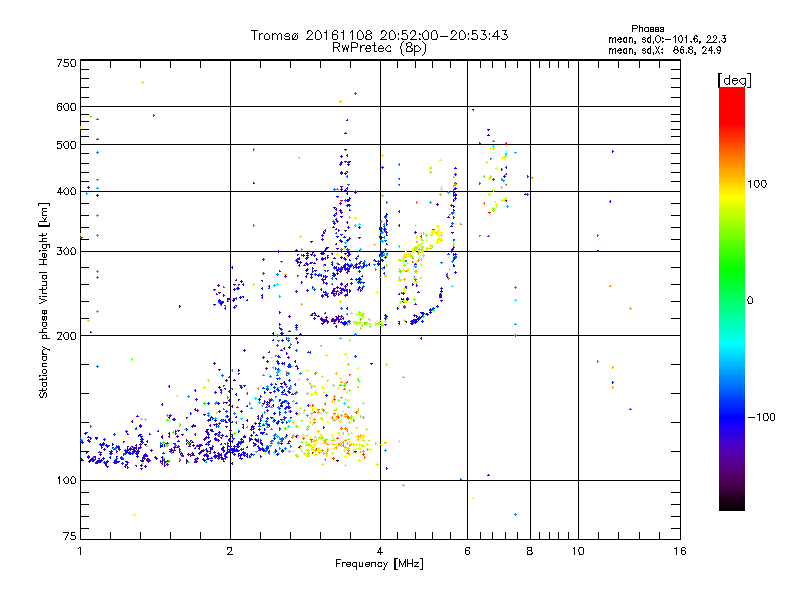Click the "Frequency [MHz]" axis label

[x=379, y=564]
